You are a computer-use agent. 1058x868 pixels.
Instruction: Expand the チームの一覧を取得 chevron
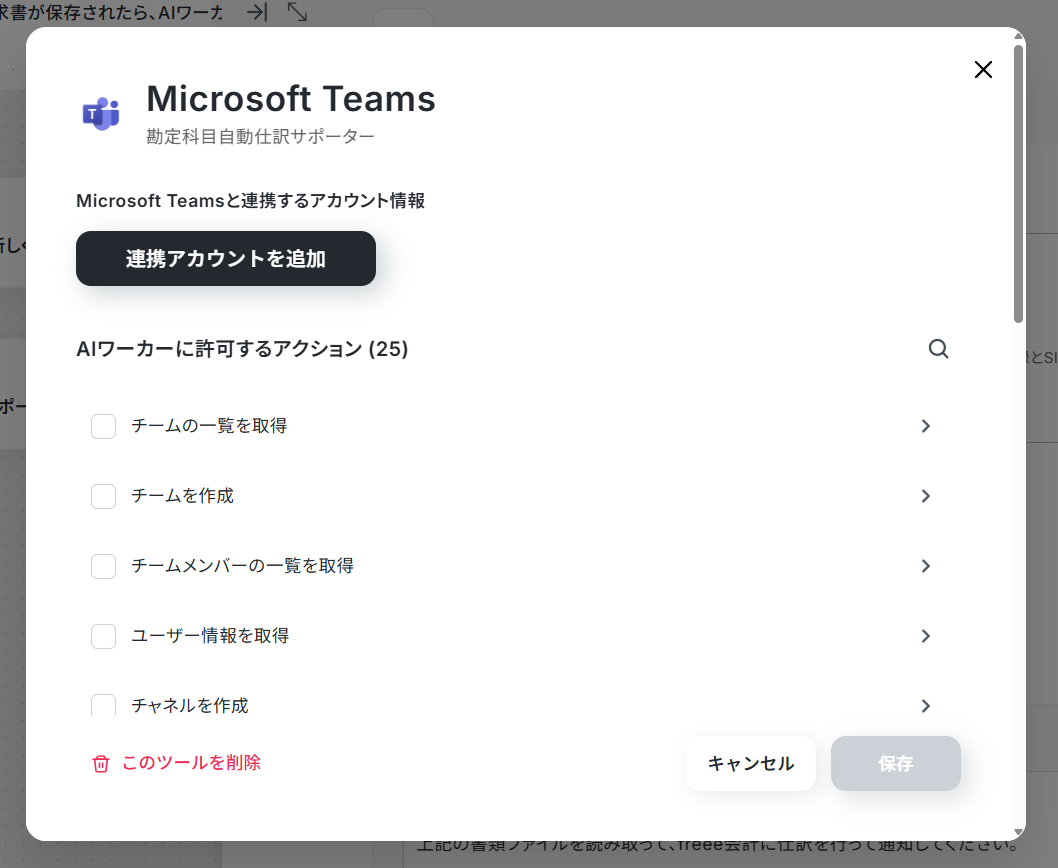point(926,426)
